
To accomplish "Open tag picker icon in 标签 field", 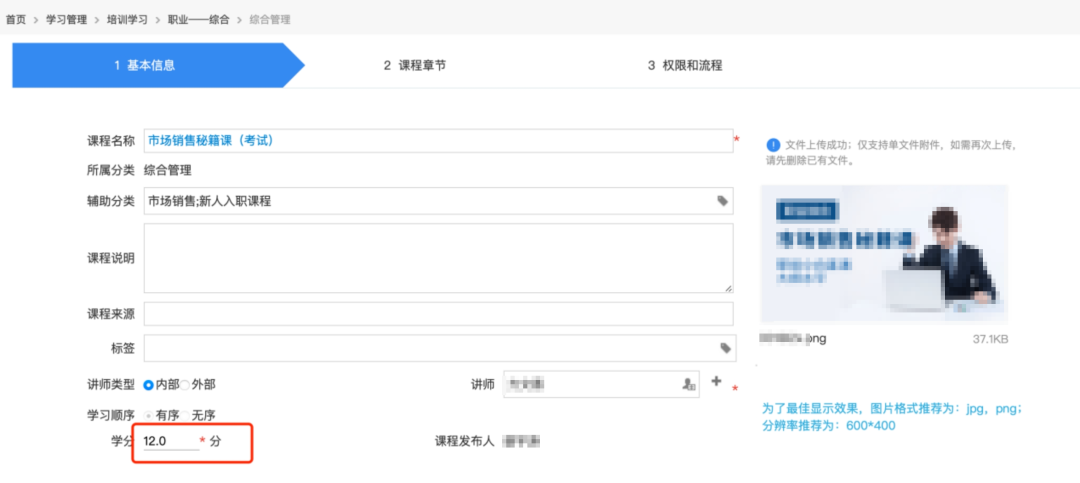I will 725,348.
